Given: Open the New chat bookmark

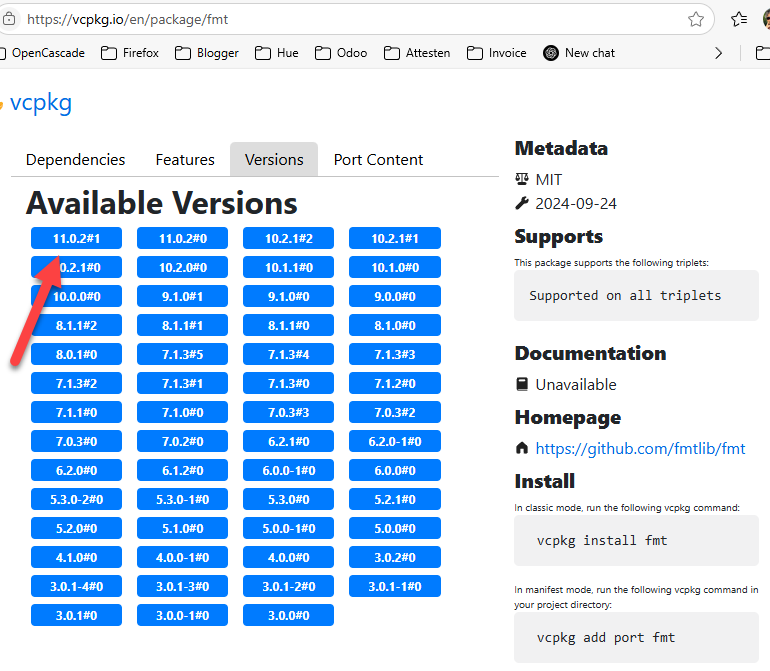Looking at the screenshot, I should coord(579,53).
